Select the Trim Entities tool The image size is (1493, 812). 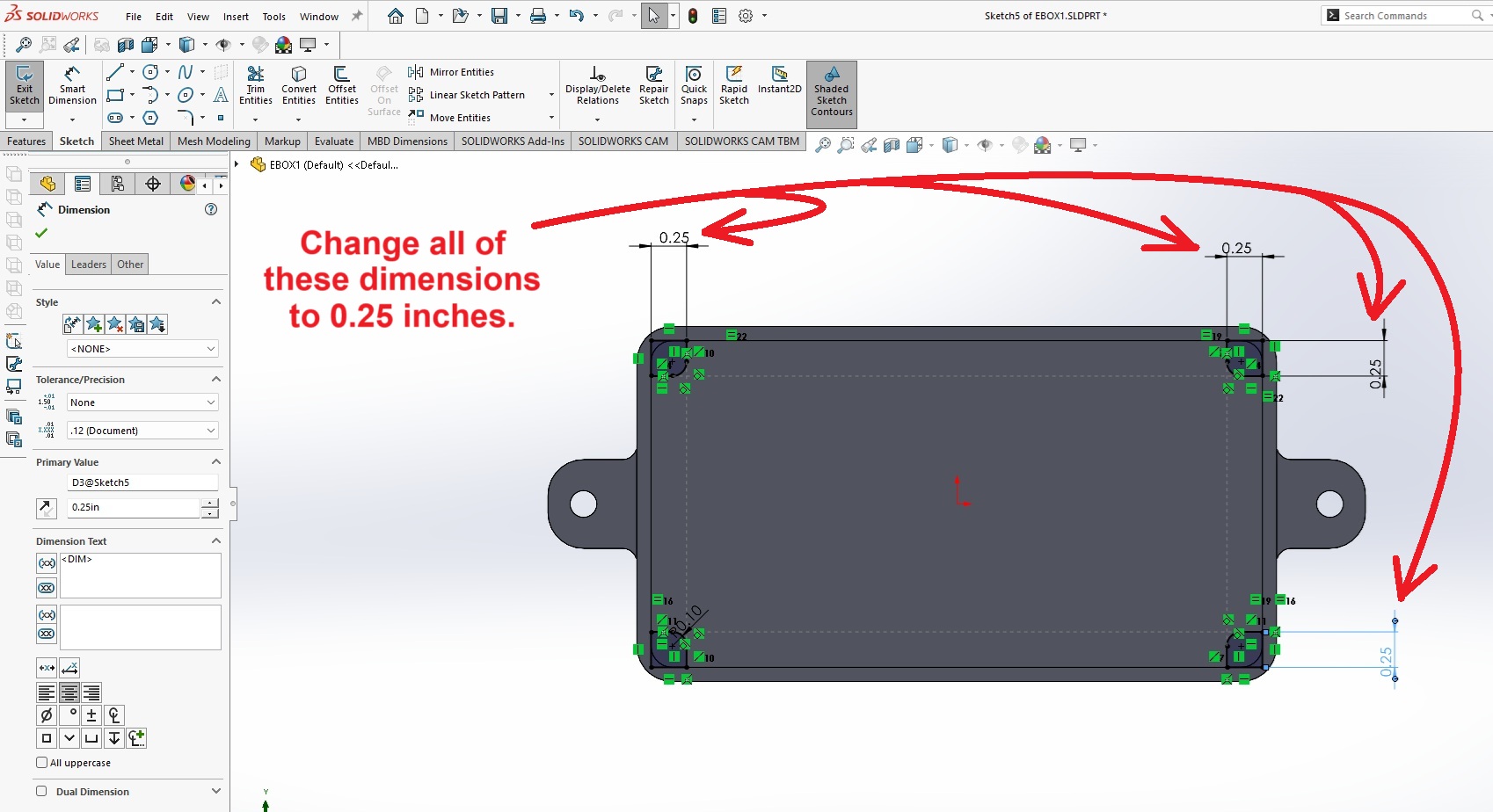pos(255,86)
